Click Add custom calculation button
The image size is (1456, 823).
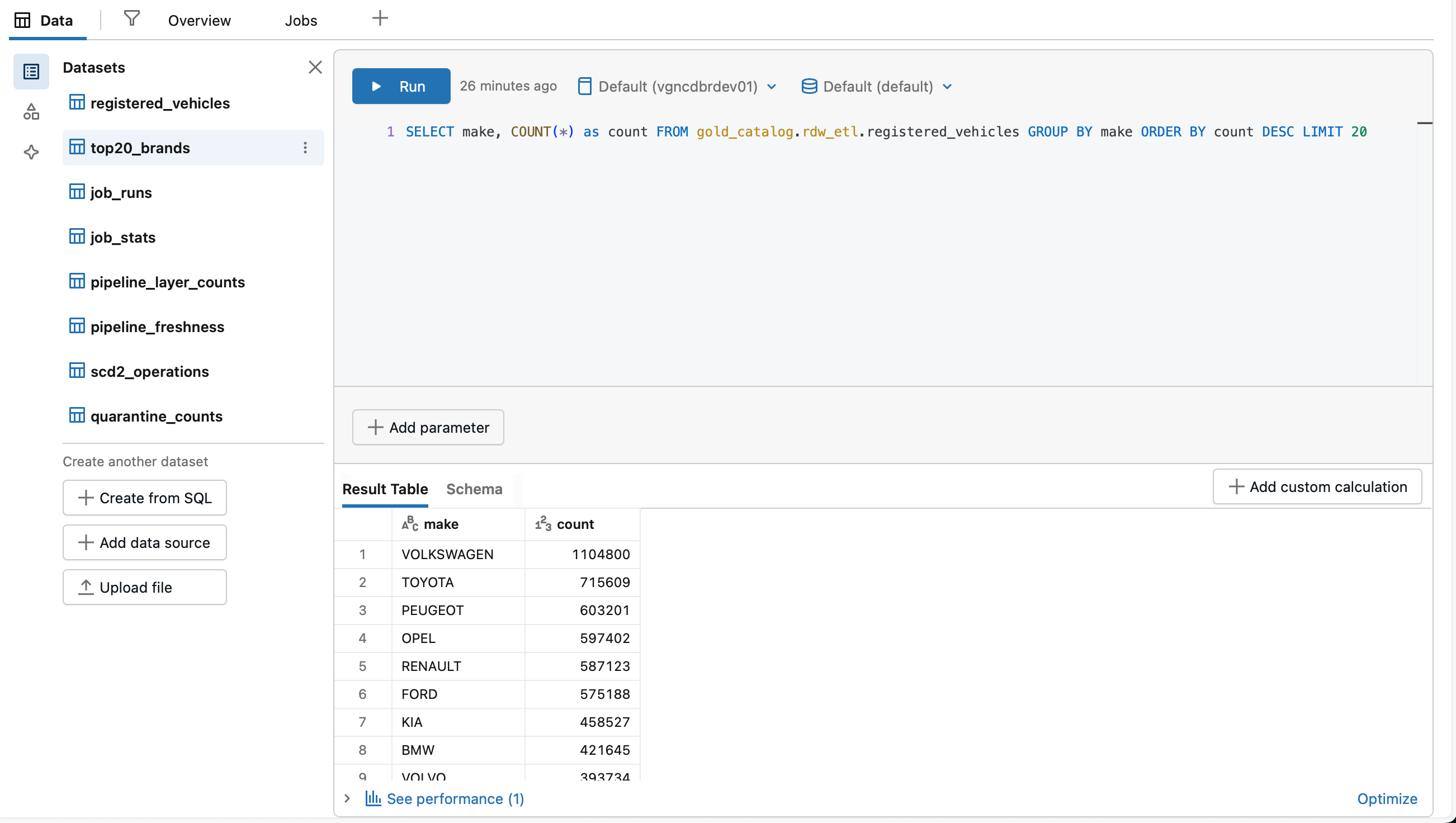coord(1316,486)
